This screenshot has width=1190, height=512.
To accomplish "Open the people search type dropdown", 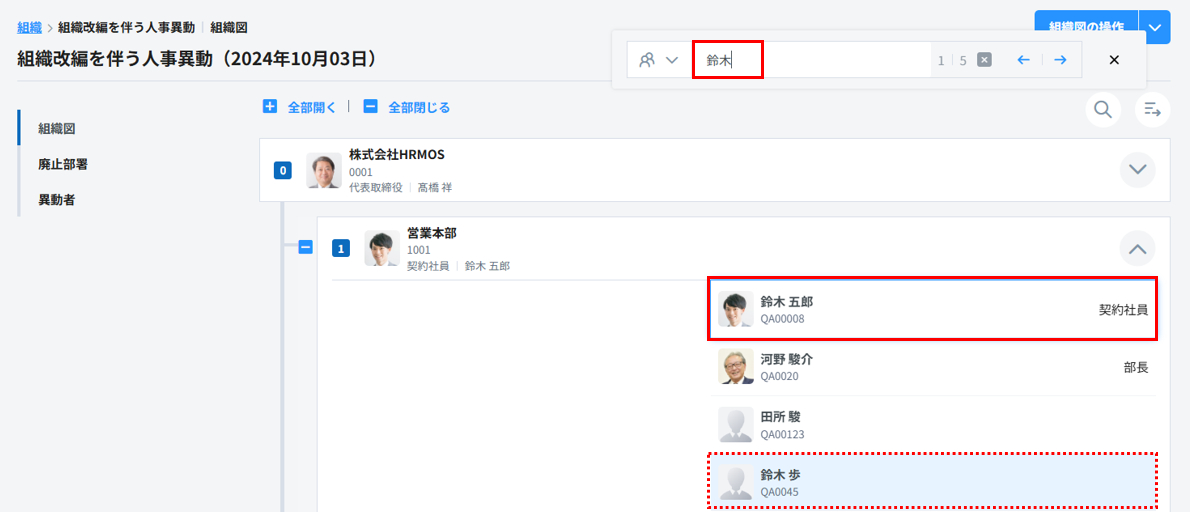I will 659,60.
